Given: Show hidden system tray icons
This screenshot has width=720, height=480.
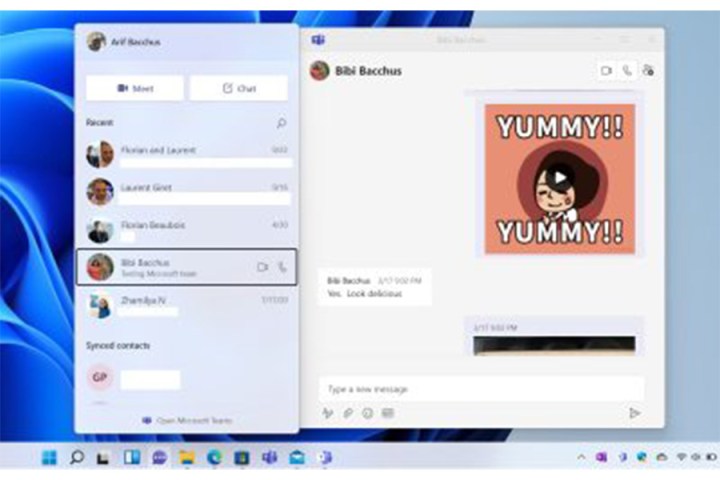Looking at the screenshot, I should click(x=581, y=457).
